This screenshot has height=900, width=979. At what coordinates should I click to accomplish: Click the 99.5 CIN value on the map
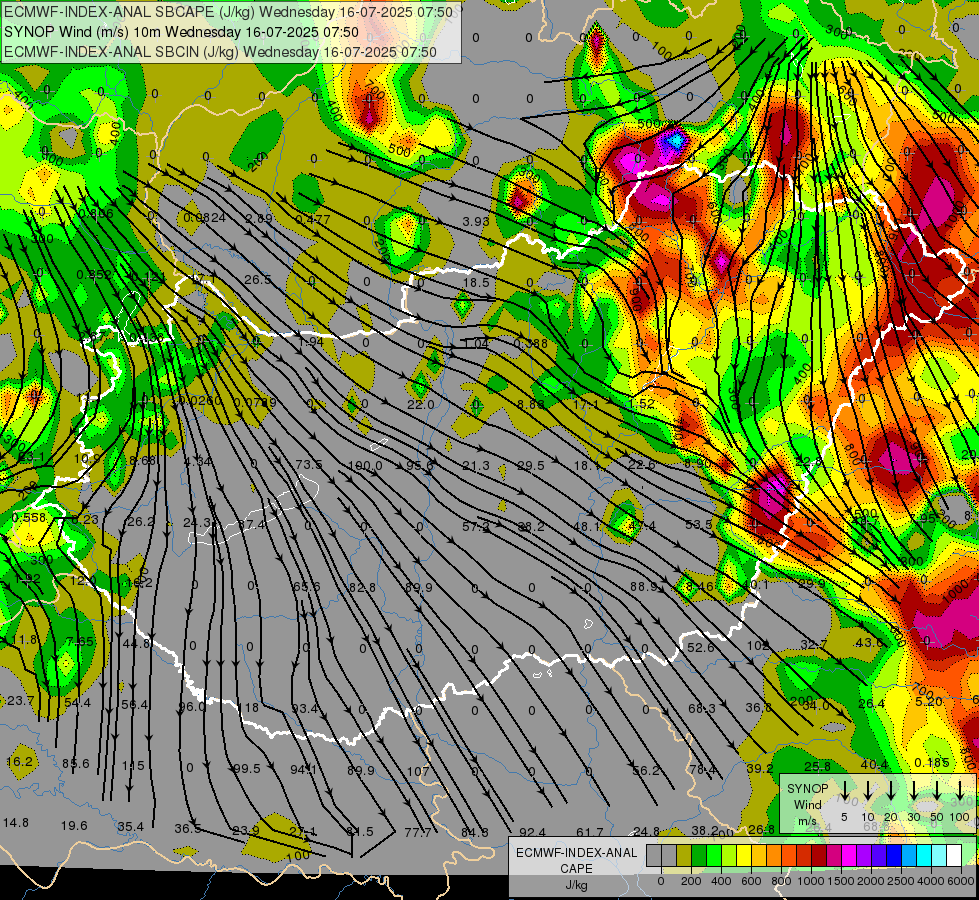[246, 769]
